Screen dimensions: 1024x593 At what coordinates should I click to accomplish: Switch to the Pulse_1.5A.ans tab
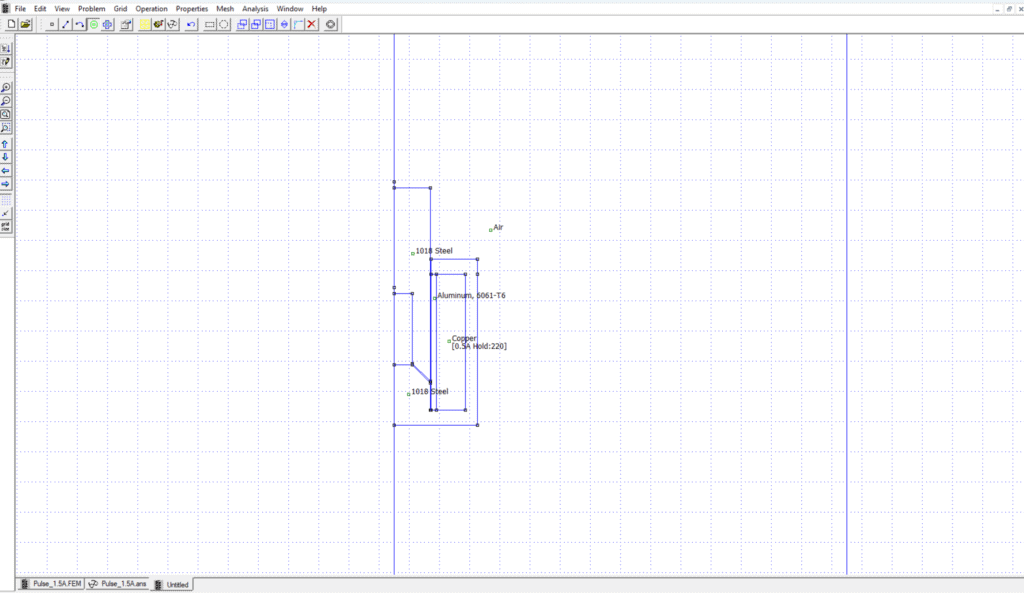(118, 584)
